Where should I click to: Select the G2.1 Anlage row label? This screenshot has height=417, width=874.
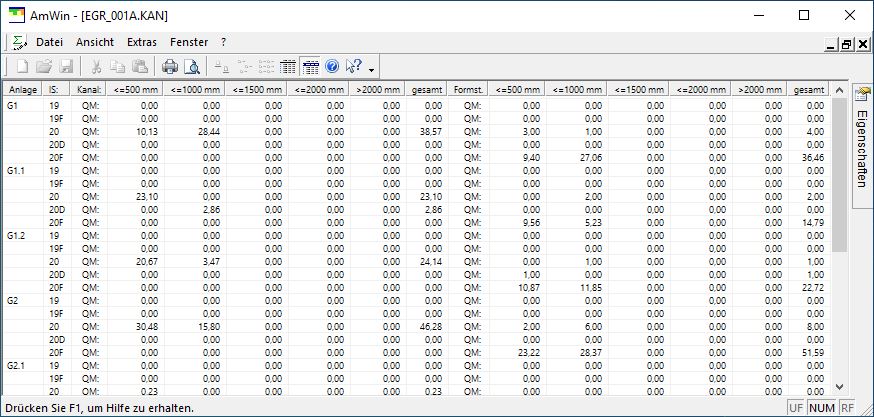(16, 366)
